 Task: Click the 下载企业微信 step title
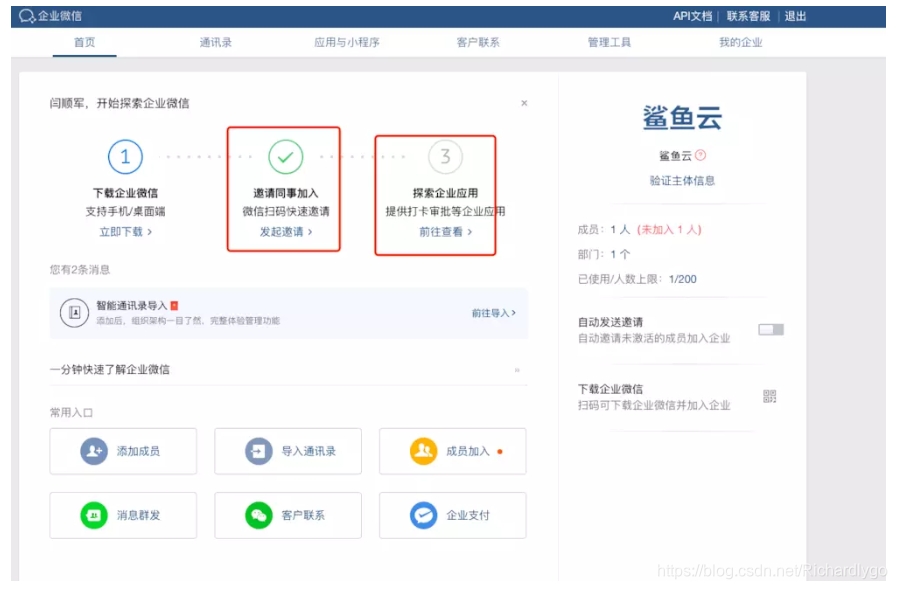125,193
